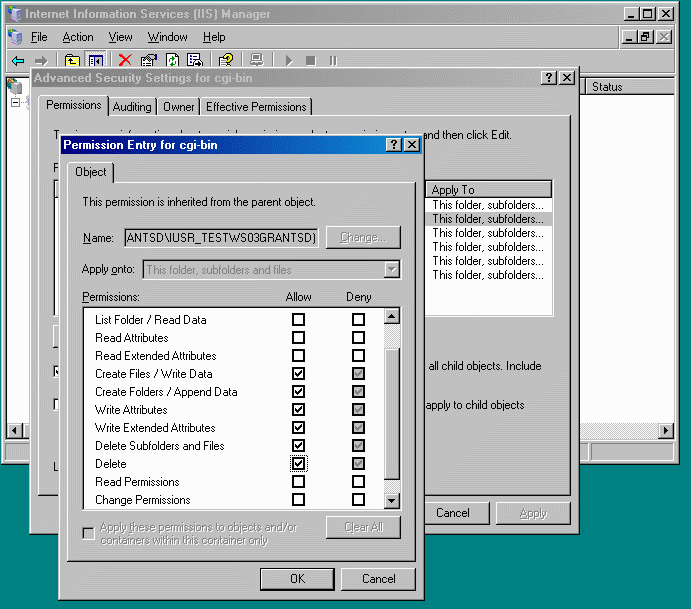Click the Back arrow in IIS toolbar
The image size is (691, 609).
coord(18,60)
